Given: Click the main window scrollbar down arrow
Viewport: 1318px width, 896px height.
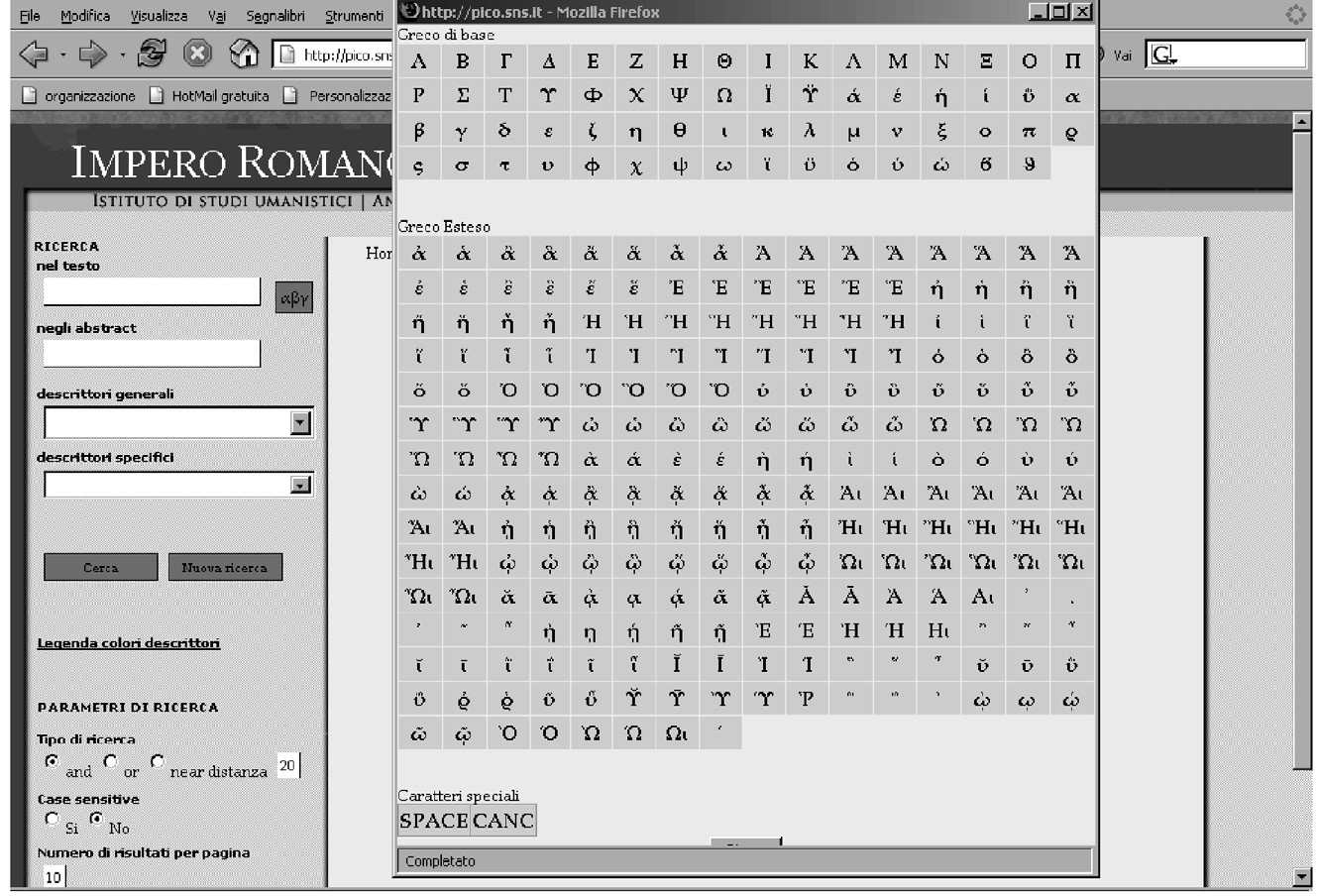Looking at the screenshot, I should [x=1303, y=876].
